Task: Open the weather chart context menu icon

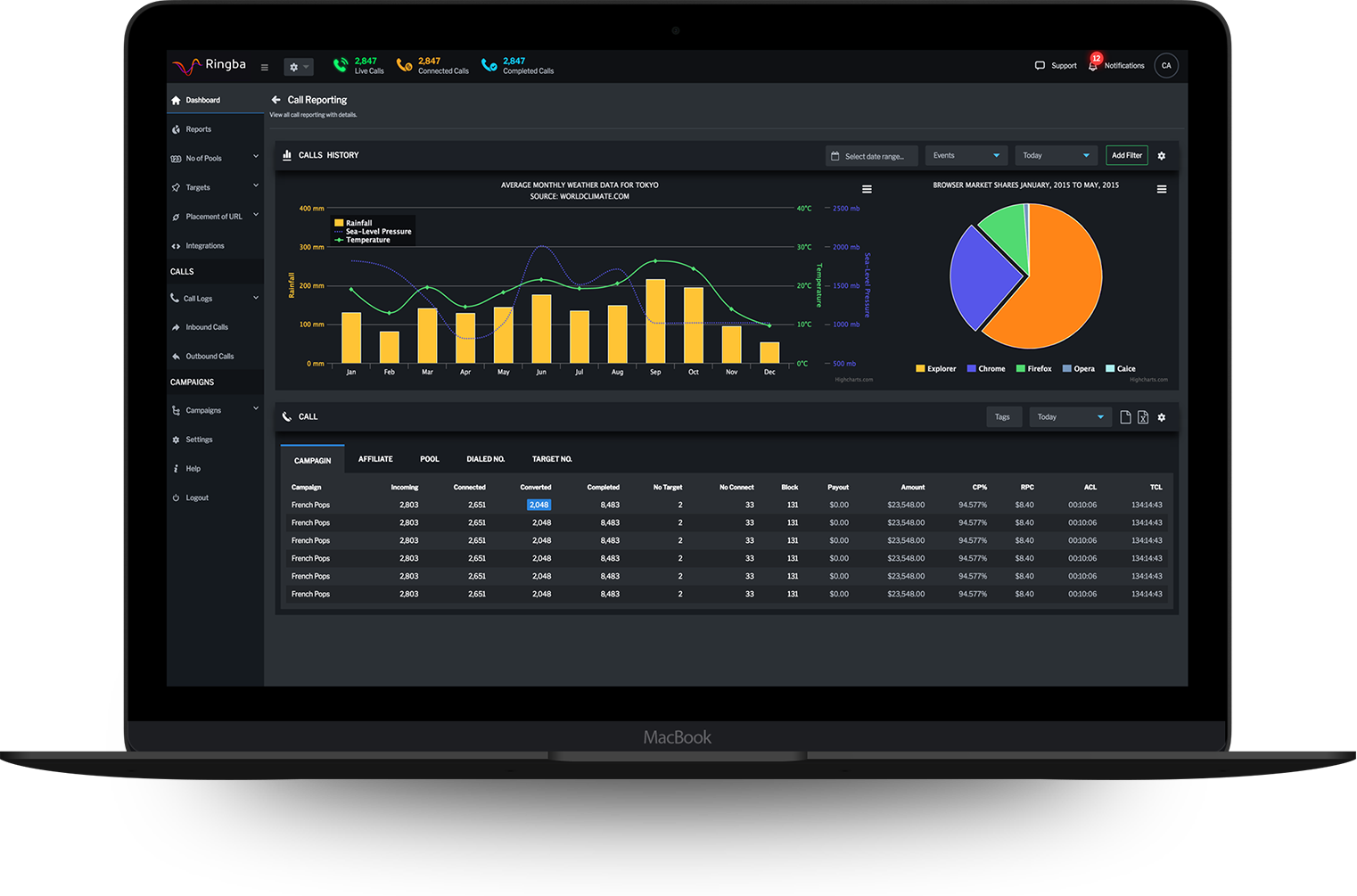Action: click(x=867, y=189)
